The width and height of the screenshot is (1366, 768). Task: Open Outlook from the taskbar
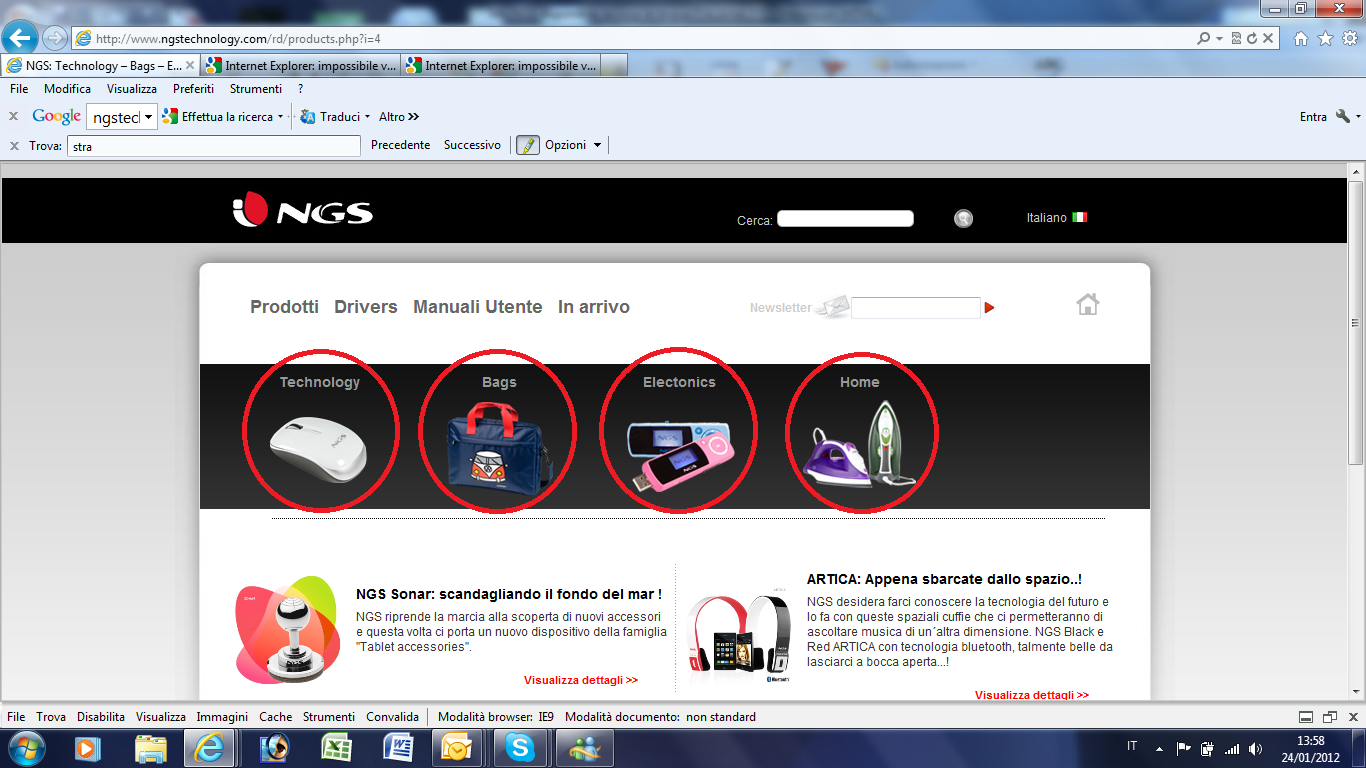click(457, 747)
